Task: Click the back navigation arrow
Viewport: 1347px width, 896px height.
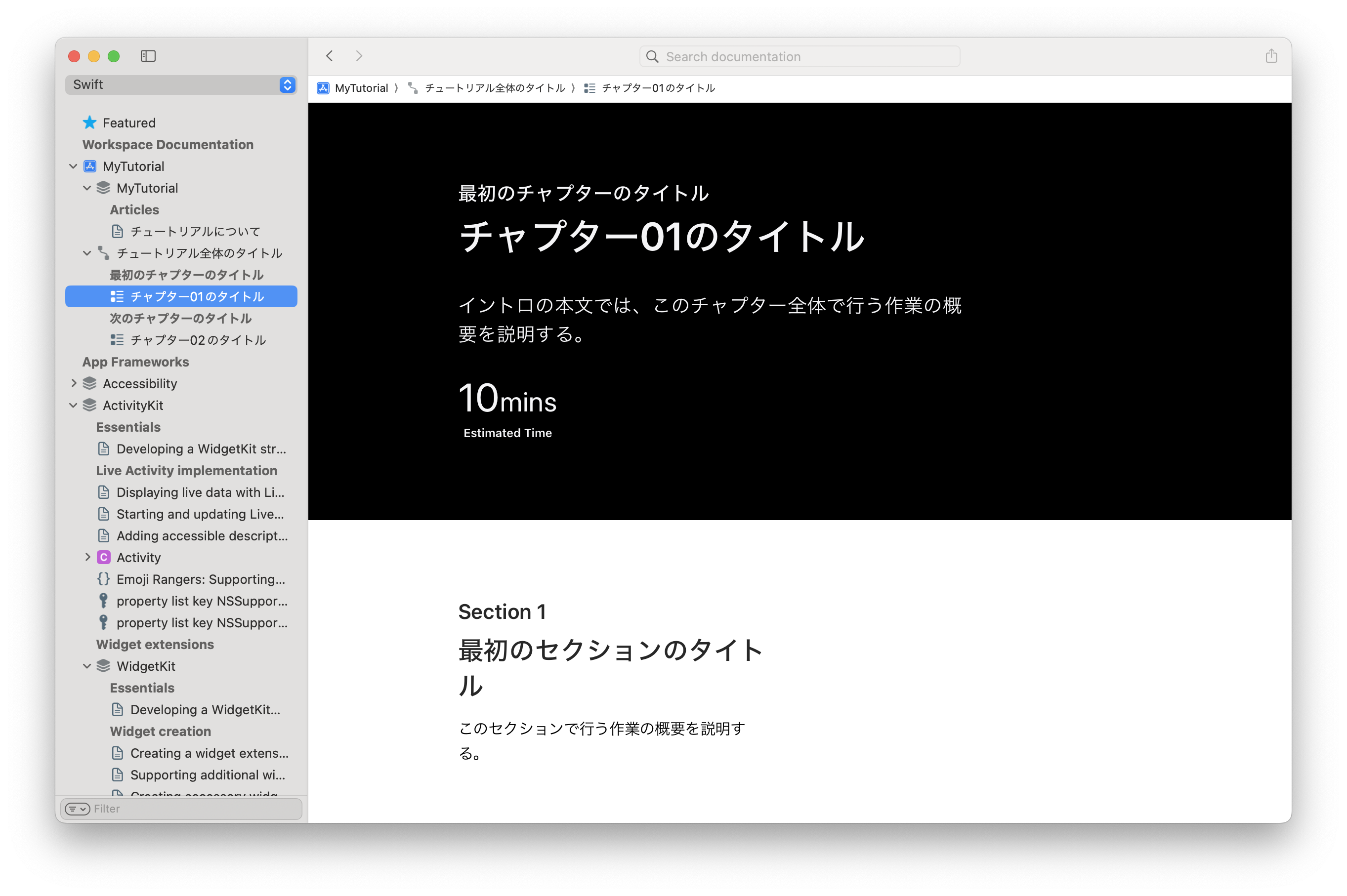Action: click(x=330, y=55)
